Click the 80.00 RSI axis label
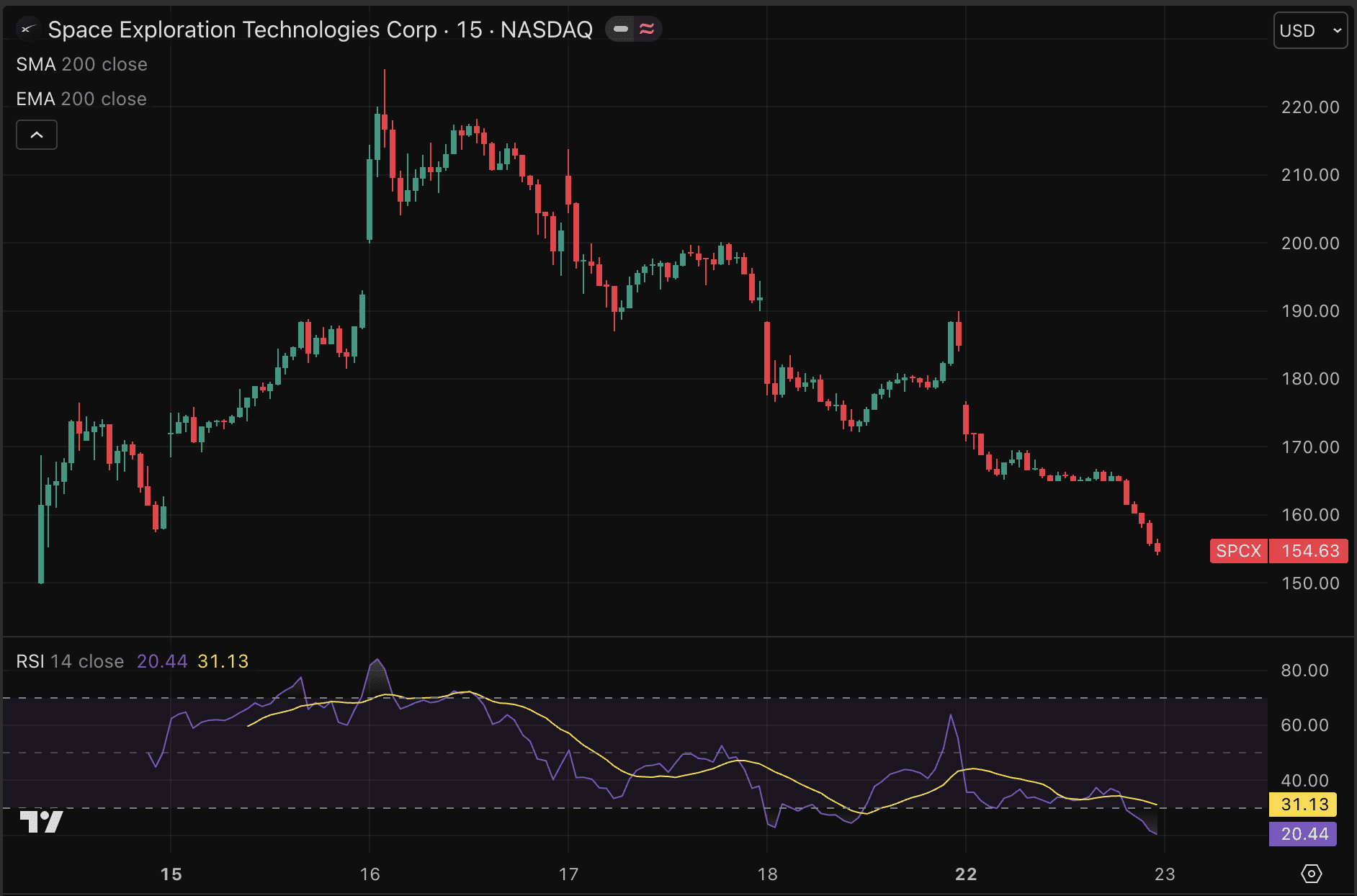Image resolution: width=1357 pixels, height=896 pixels. coord(1304,671)
